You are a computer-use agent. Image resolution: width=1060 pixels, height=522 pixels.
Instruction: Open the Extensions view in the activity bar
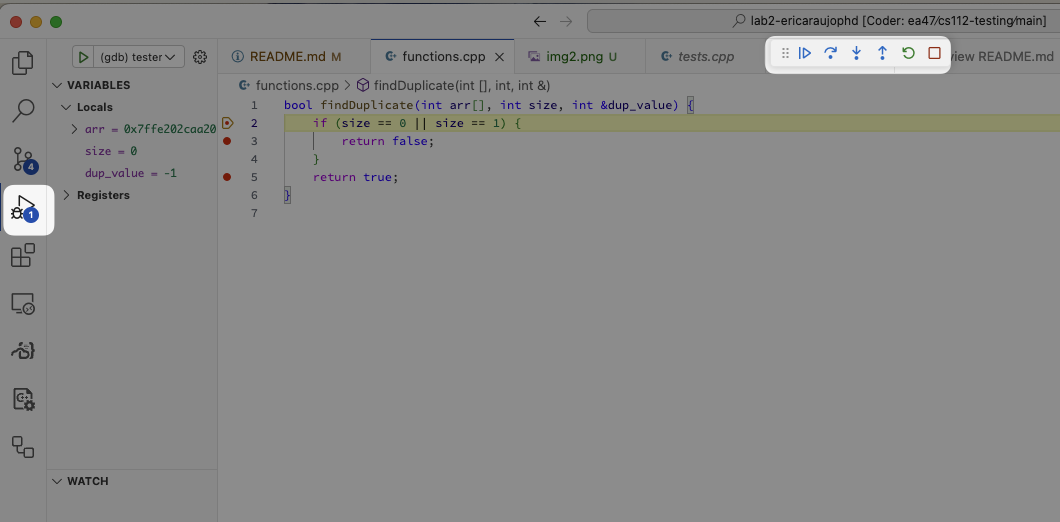[x=23, y=256]
